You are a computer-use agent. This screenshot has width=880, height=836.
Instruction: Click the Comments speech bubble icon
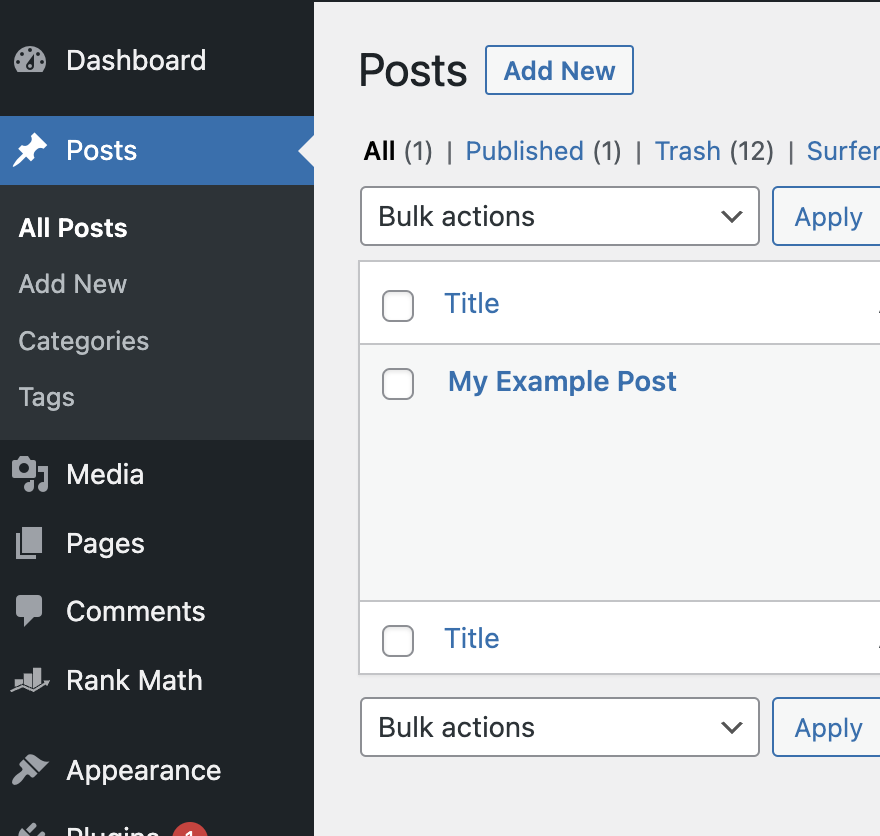pyautogui.click(x=30, y=611)
